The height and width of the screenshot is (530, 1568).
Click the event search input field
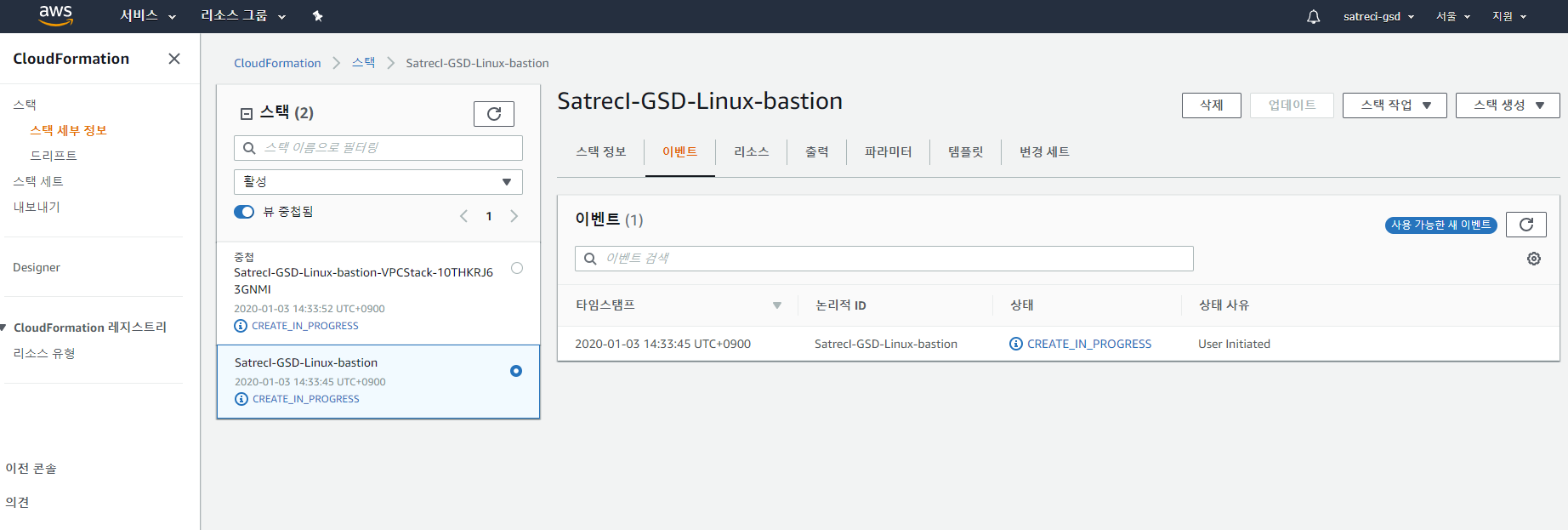(x=884, y=259)
